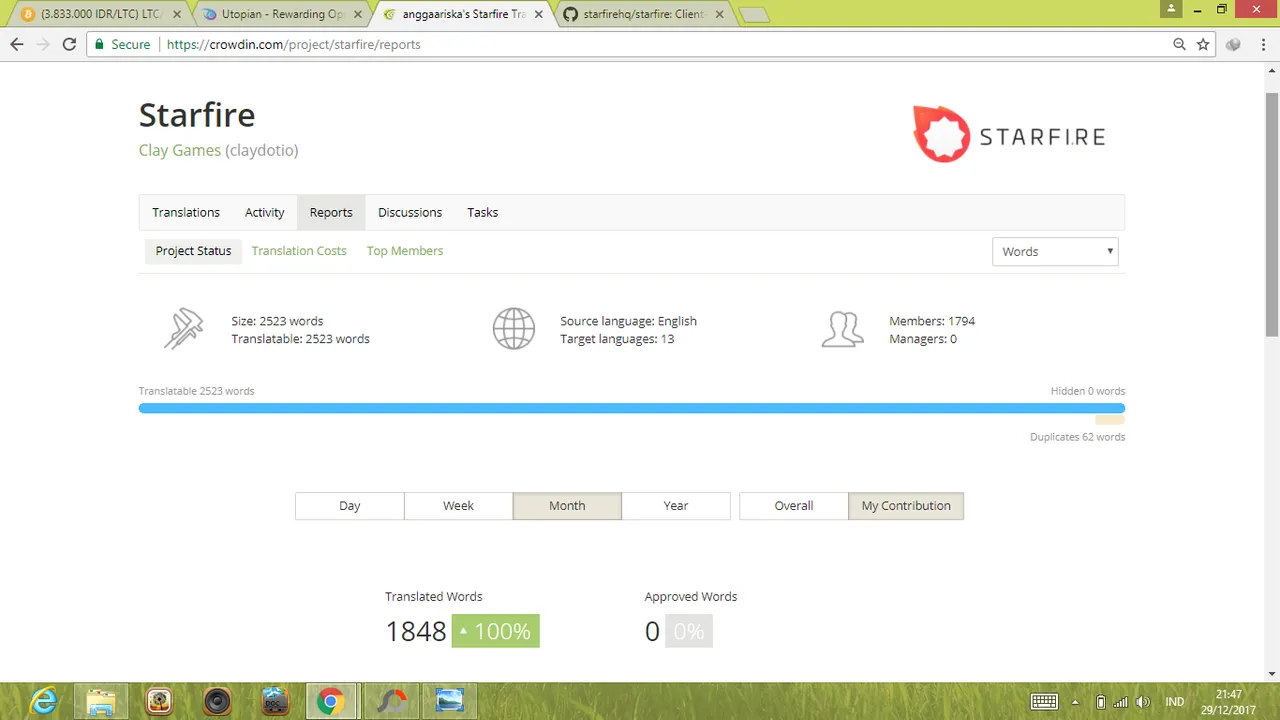Click the Chrome icon in the taskbar
1280x720 pixels.
click(331, 701)
